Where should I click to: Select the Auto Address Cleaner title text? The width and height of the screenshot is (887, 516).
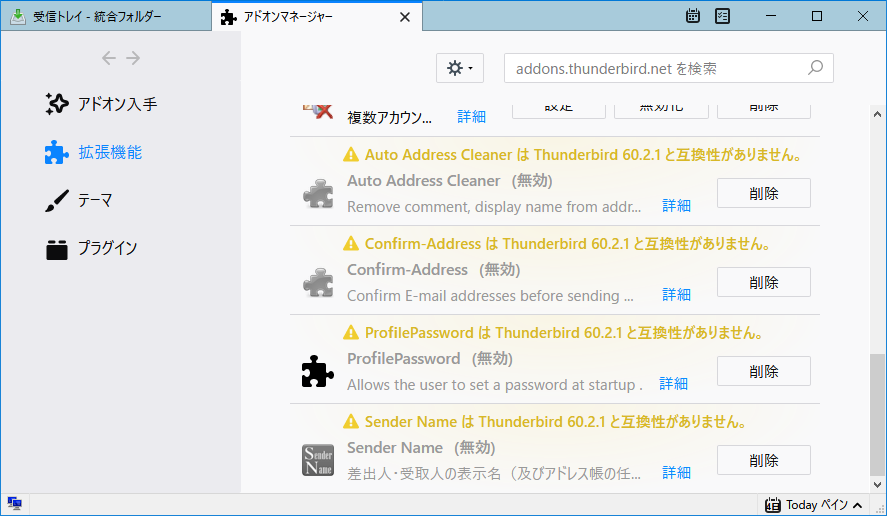click(424, 180)
